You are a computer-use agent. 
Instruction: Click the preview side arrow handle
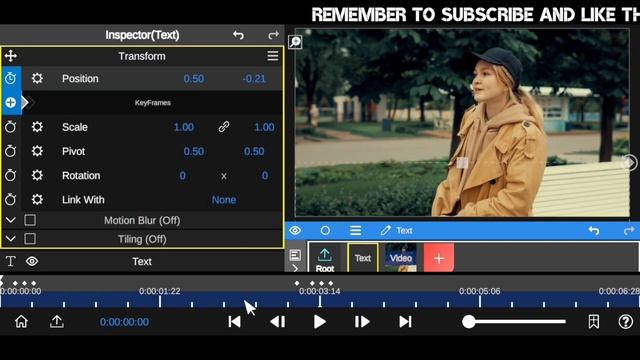(630, 162)
